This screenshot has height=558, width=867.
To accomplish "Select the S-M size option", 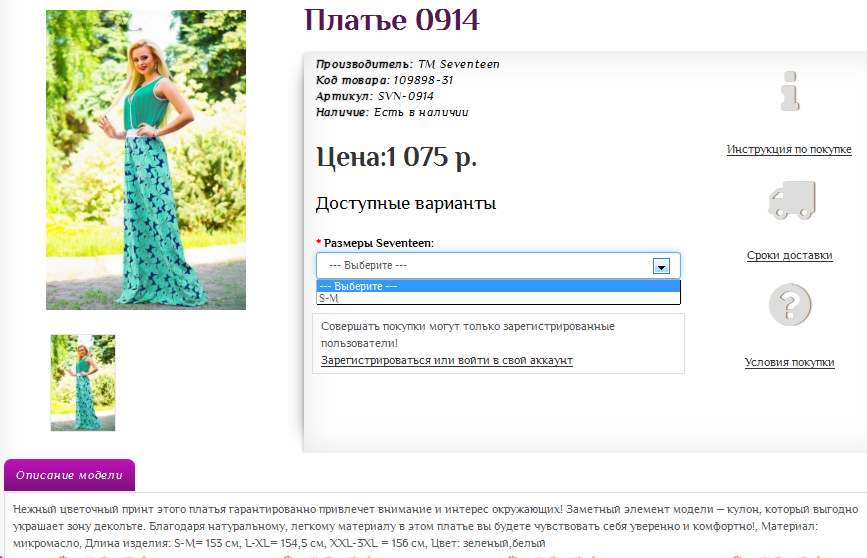I will [x=498, y=298].
